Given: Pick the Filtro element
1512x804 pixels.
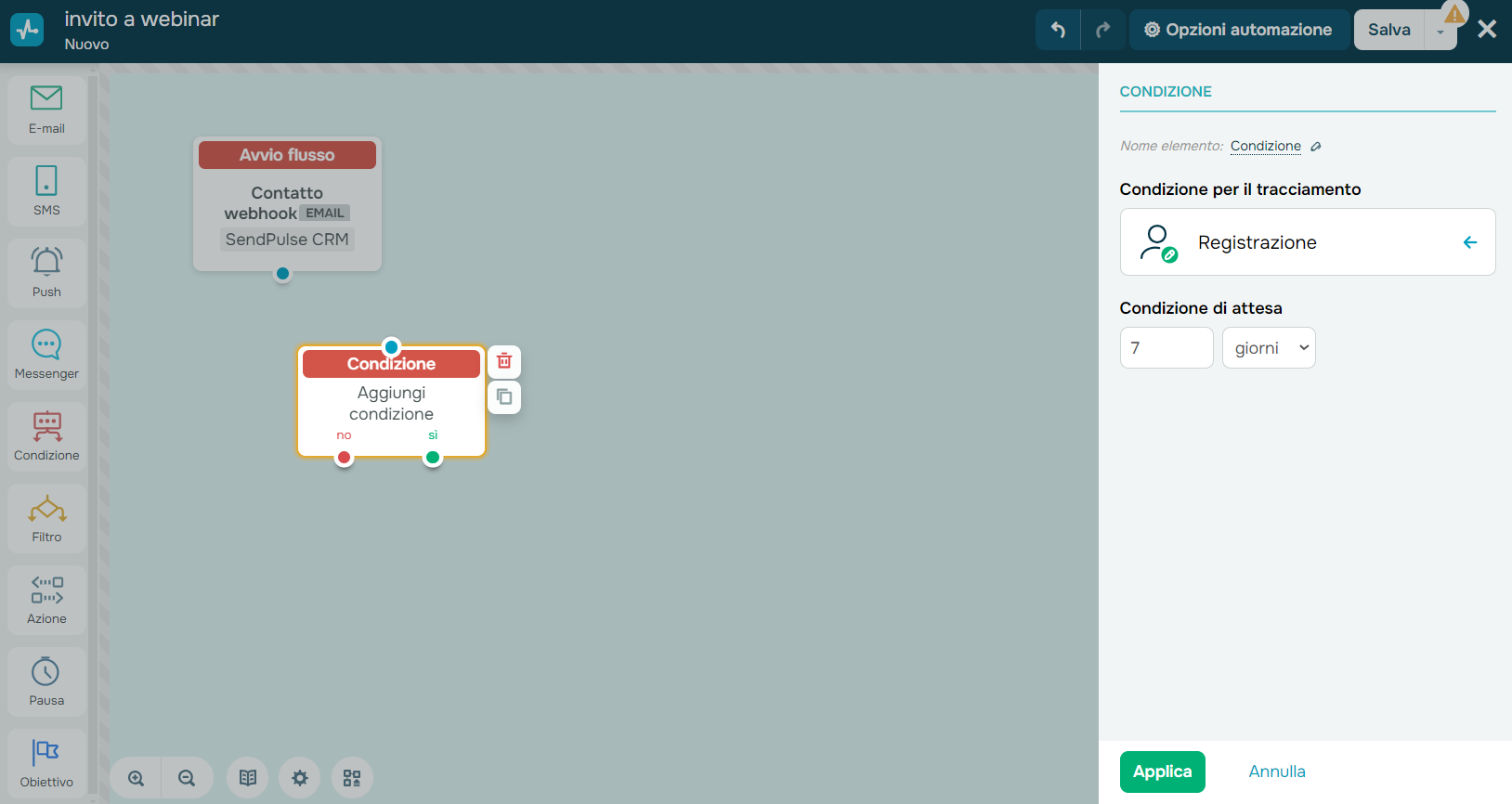Looking at the screenshot, I should point(46,519).
